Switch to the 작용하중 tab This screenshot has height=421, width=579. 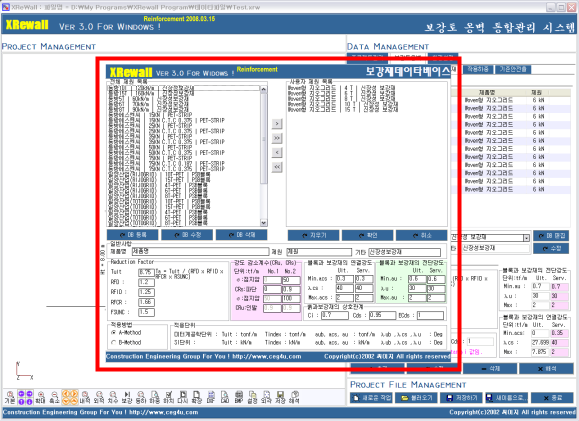click(x=478, y=69)
